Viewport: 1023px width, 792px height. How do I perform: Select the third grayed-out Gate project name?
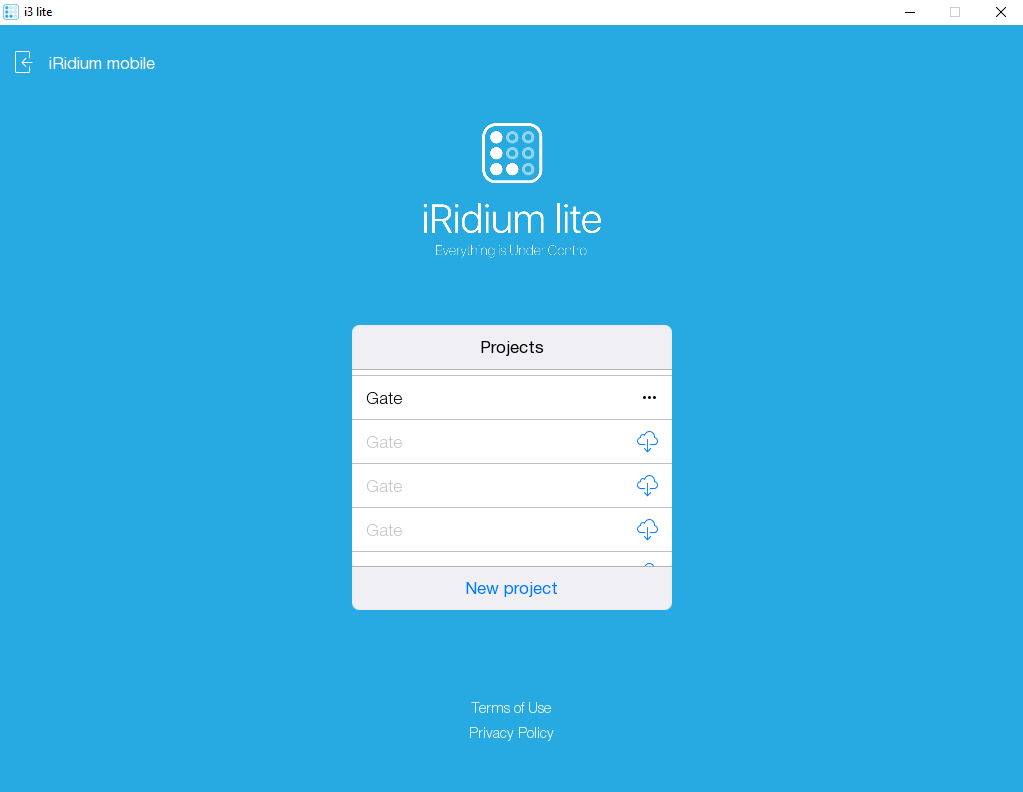[384, 486]
